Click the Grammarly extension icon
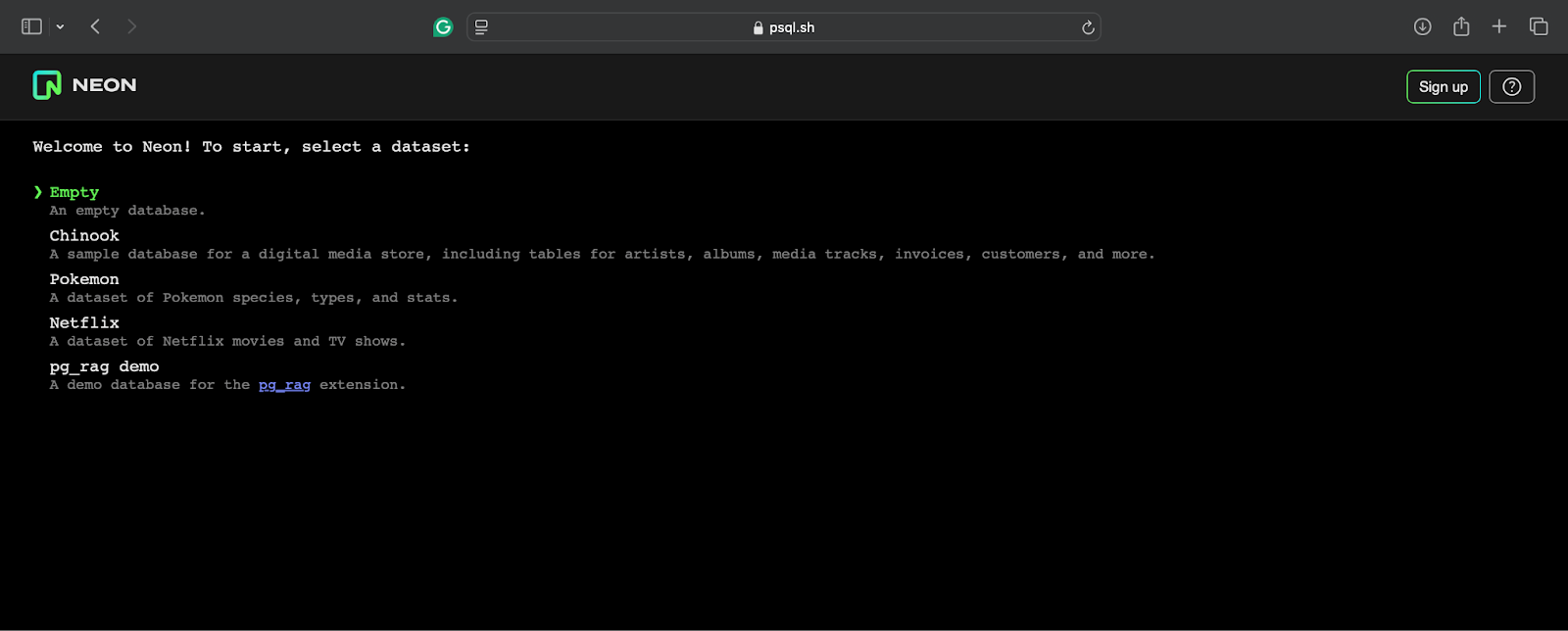The width and height of the screenshot is (1568, 631). (443, 27)
